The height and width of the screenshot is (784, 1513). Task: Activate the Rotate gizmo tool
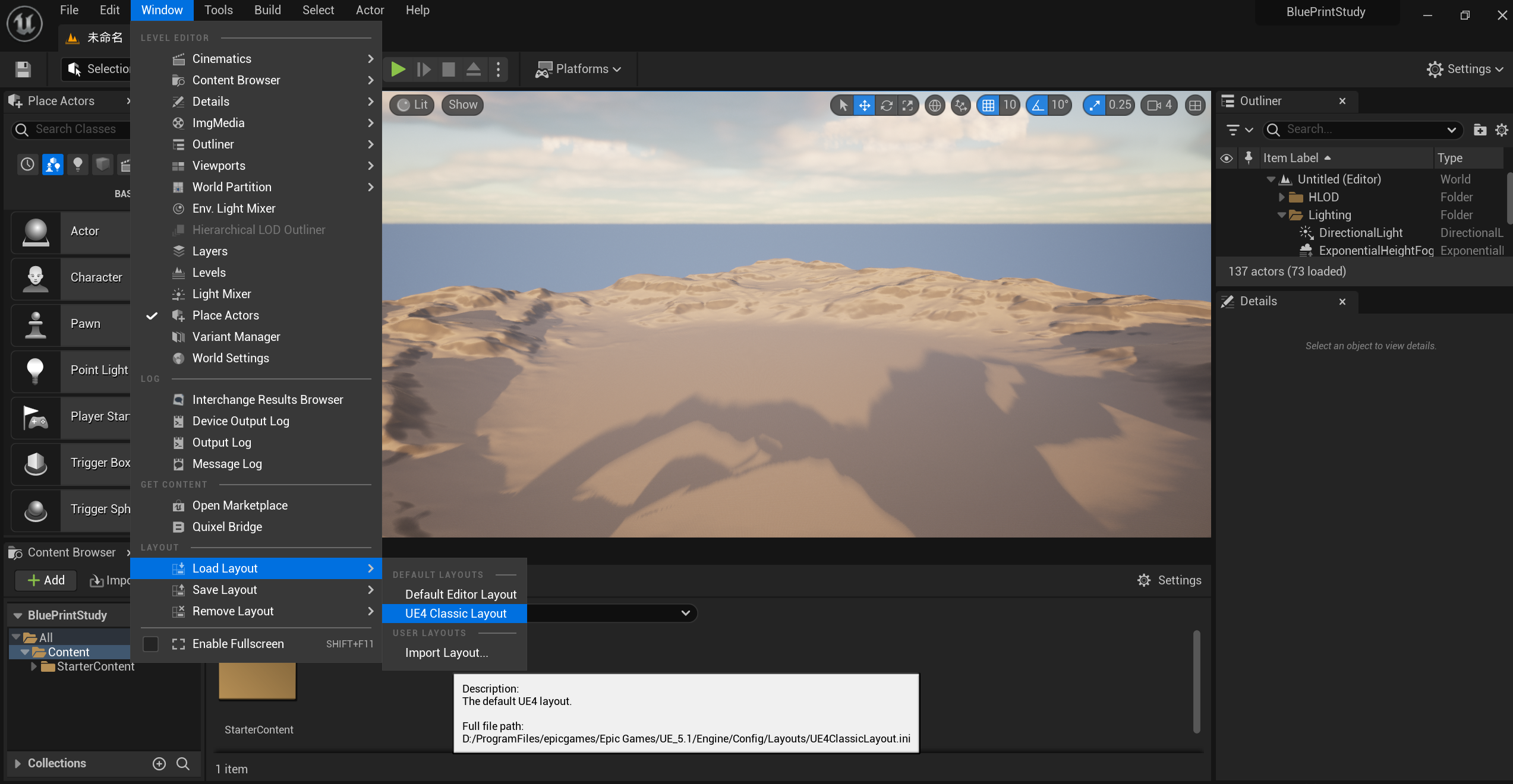pos(887,105)
